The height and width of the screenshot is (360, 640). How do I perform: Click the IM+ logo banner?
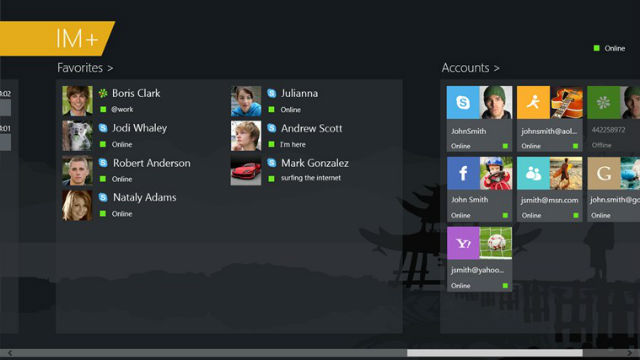57,38
